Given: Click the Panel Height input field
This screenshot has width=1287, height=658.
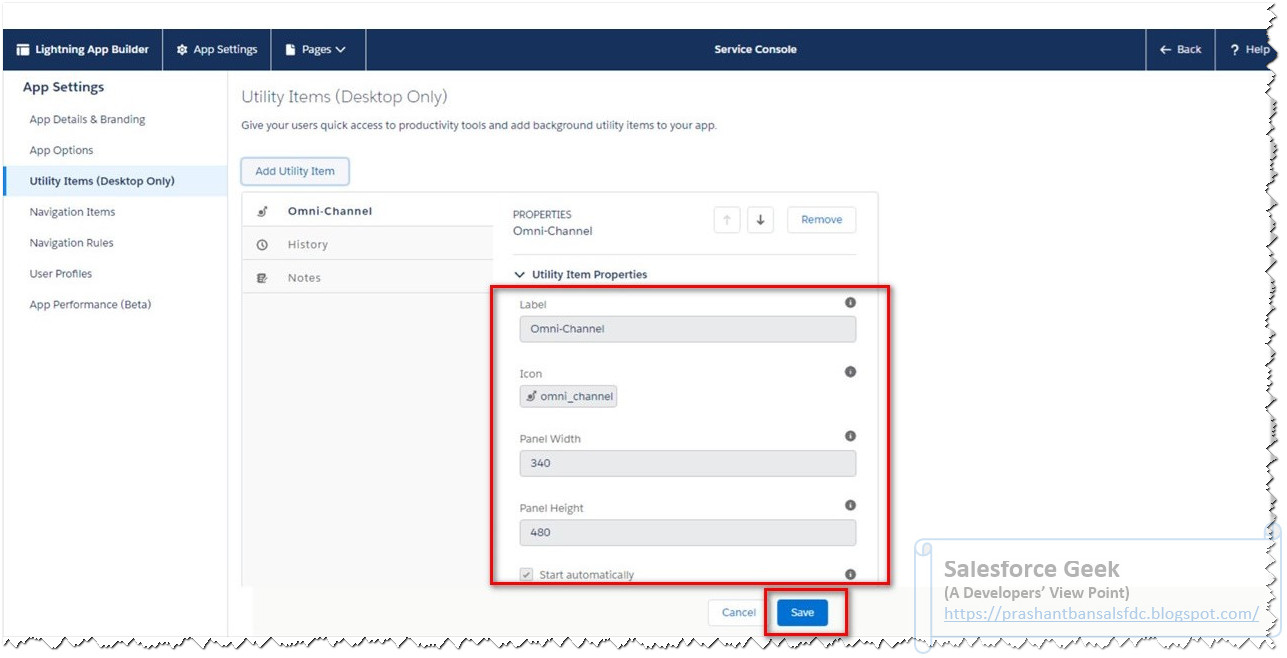Looking at the screenshot, I should click(x=688, y=532).
